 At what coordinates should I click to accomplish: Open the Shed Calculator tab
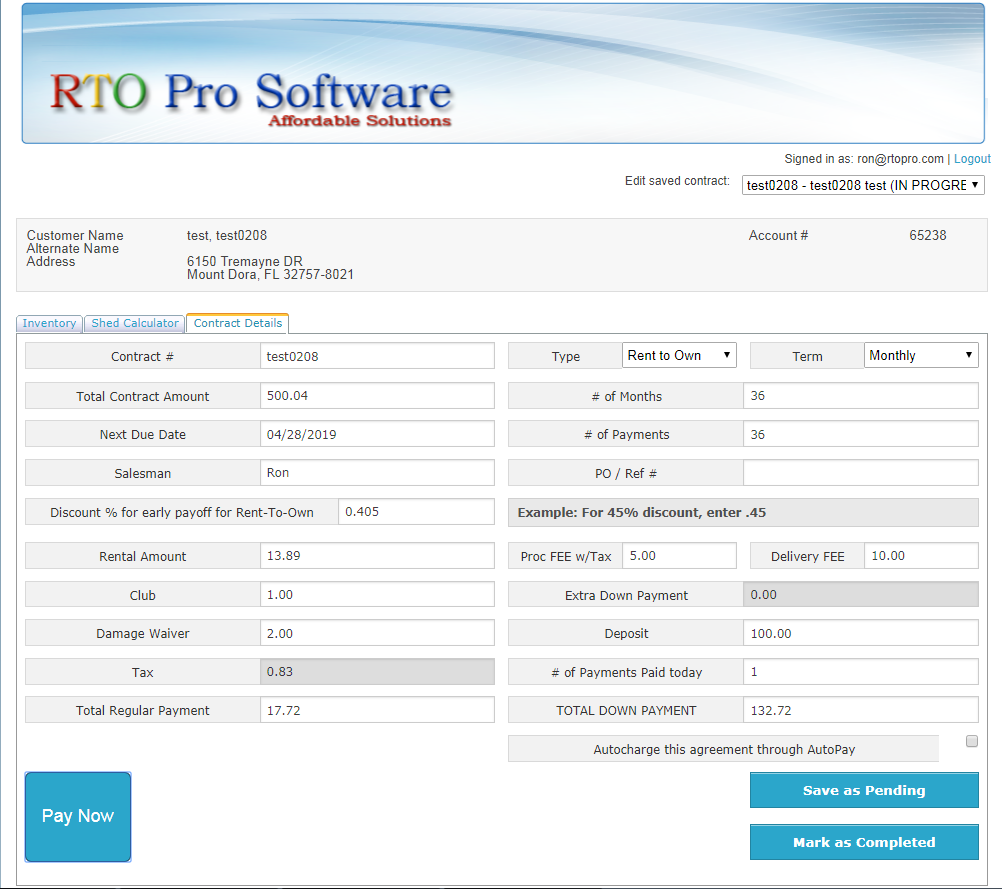point(135,323)
